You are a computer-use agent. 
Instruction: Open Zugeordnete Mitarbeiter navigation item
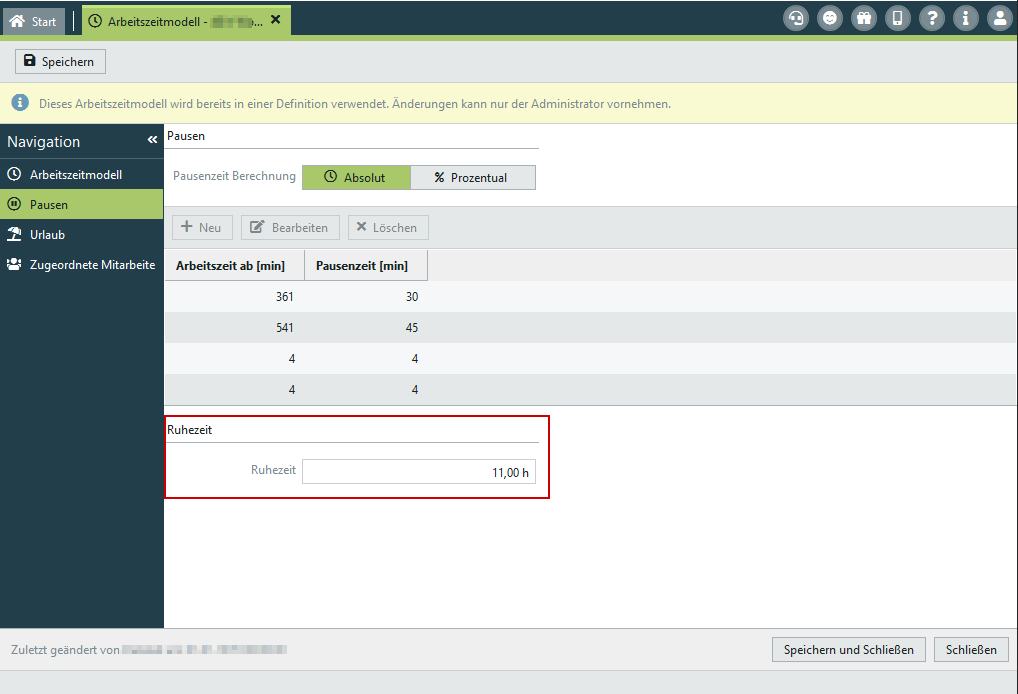coord(92,264)
